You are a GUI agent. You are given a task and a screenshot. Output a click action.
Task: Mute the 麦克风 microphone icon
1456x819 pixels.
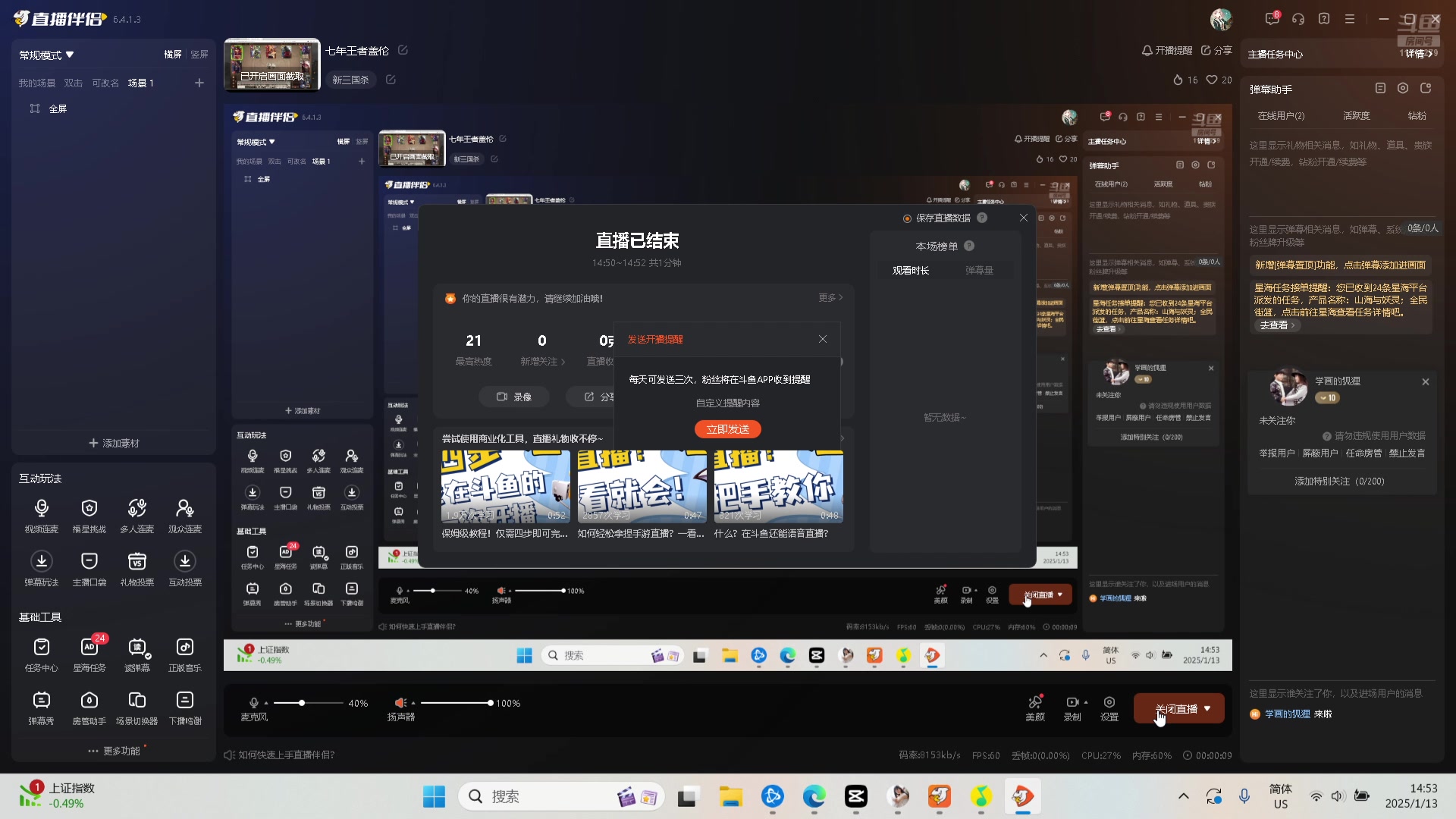254,703
